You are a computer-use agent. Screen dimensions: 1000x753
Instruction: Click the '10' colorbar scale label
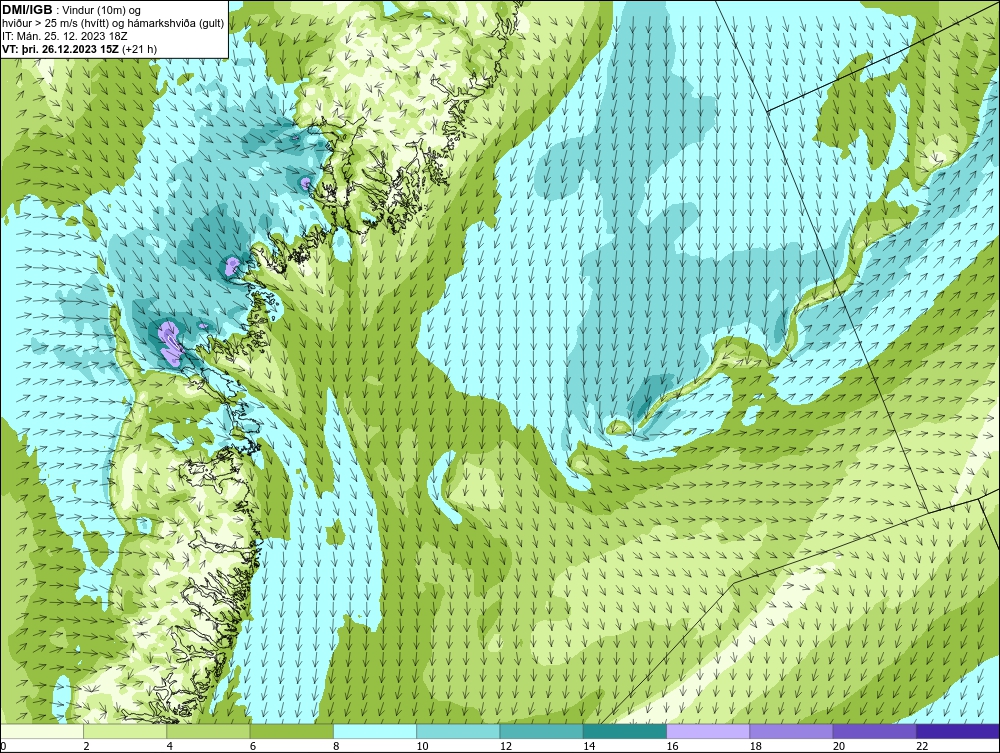[x=422, y=747]
